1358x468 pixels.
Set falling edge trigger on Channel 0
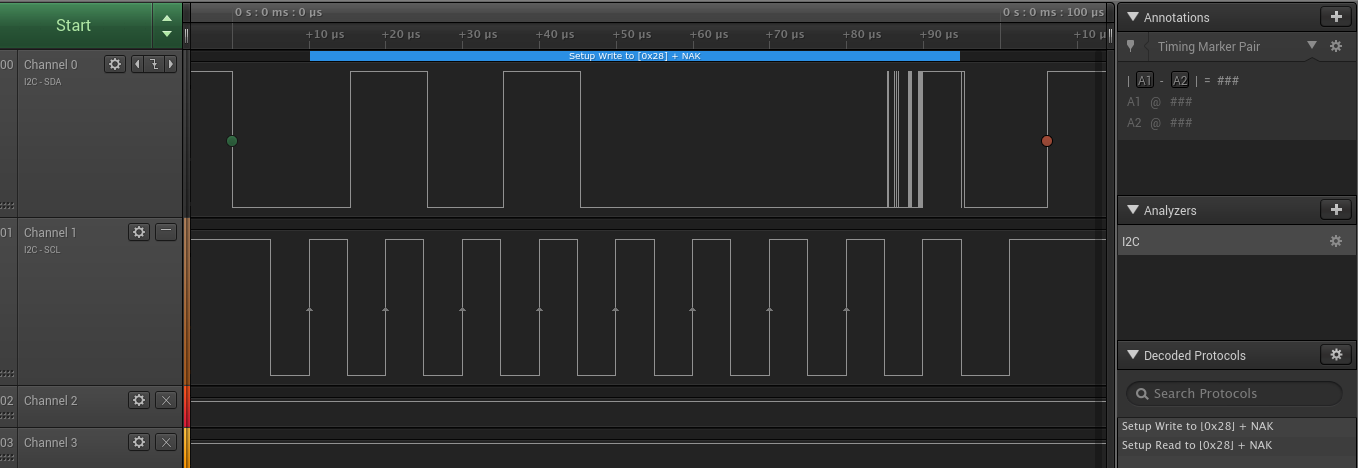tap(154, 64)
